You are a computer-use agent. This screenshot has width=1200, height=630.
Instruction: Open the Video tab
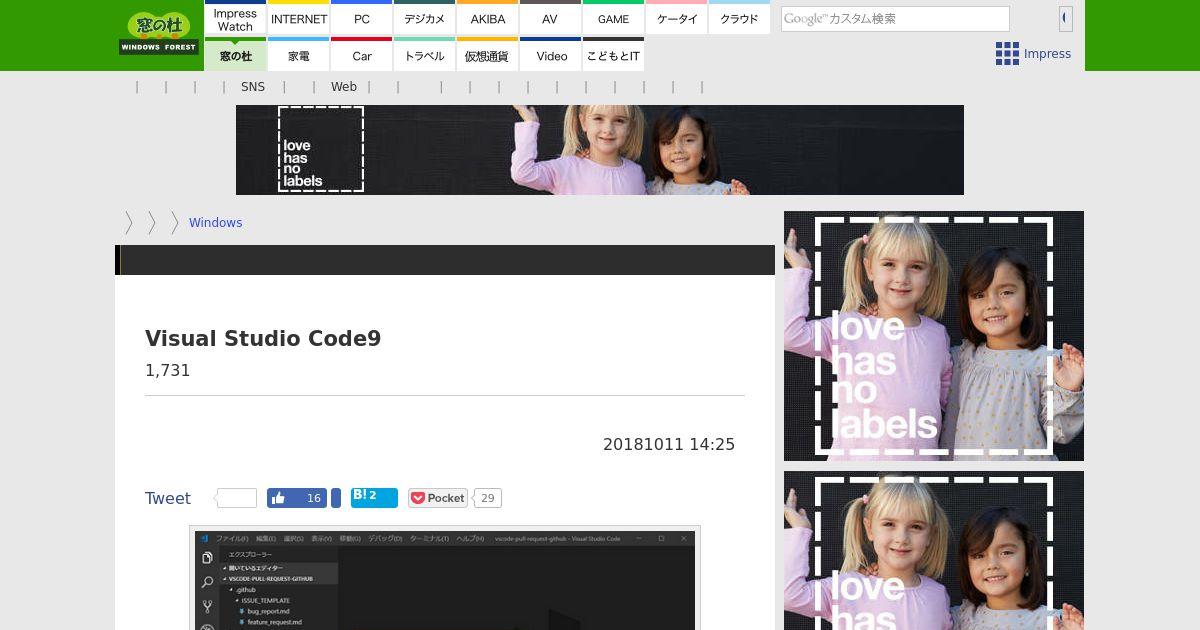551,55
